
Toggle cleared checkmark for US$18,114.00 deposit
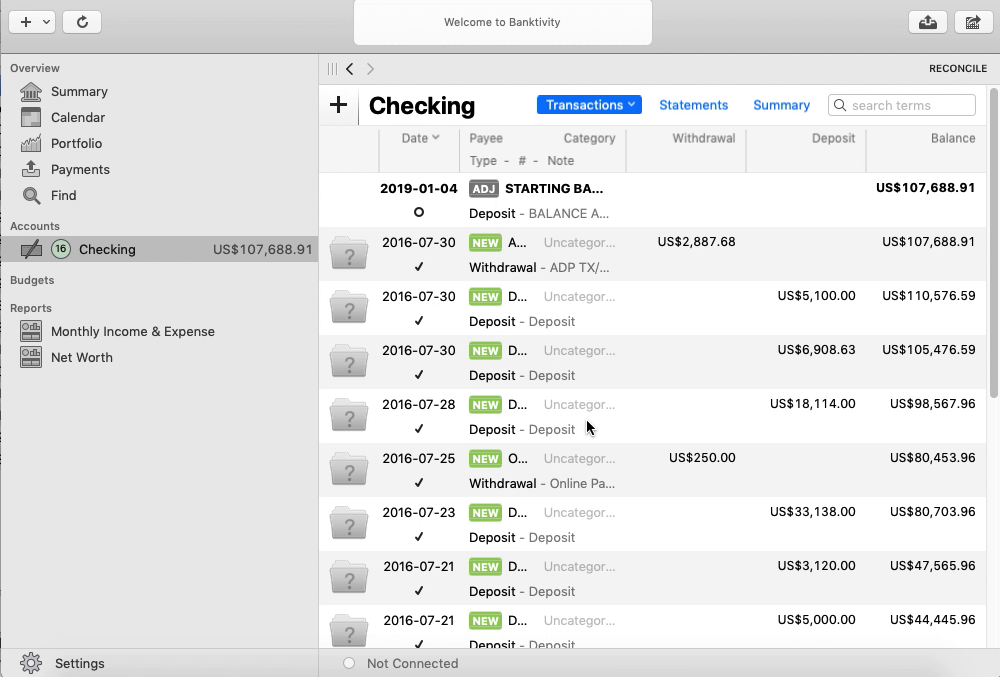point(419,429)
